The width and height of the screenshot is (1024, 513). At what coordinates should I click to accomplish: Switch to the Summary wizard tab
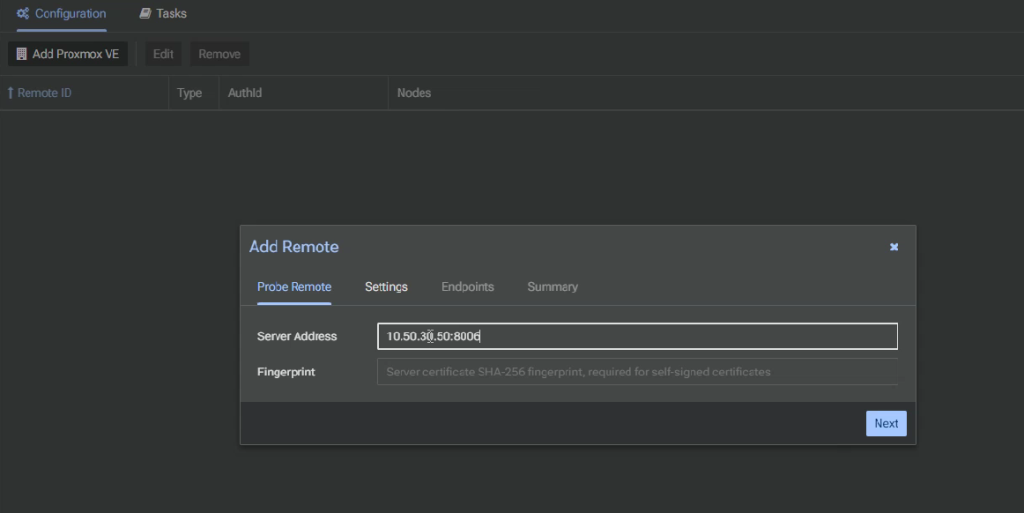click(552, 287)
